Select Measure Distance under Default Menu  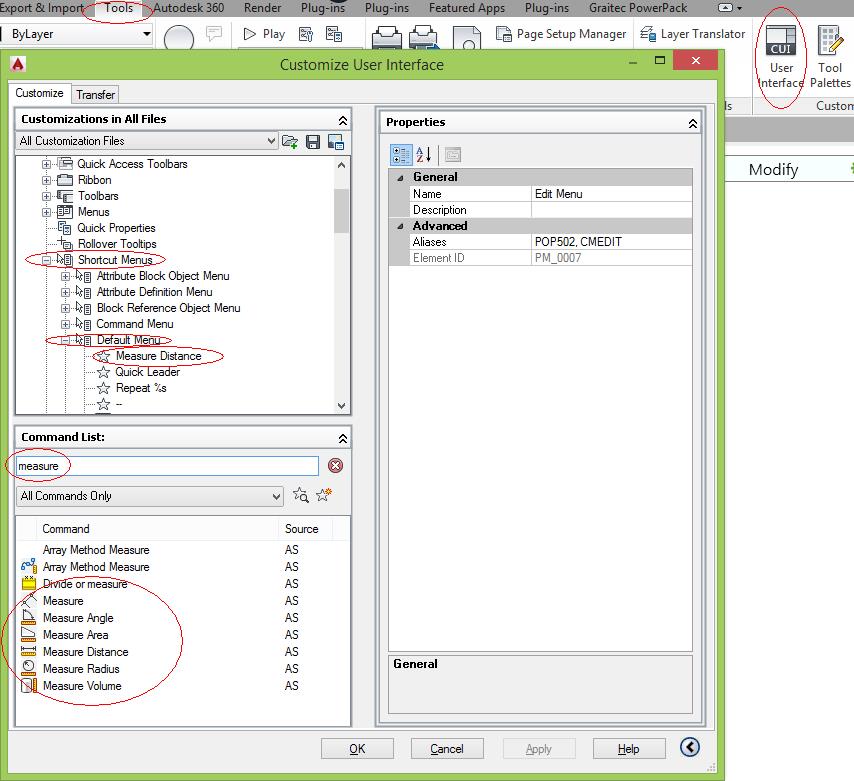point(158,356)
